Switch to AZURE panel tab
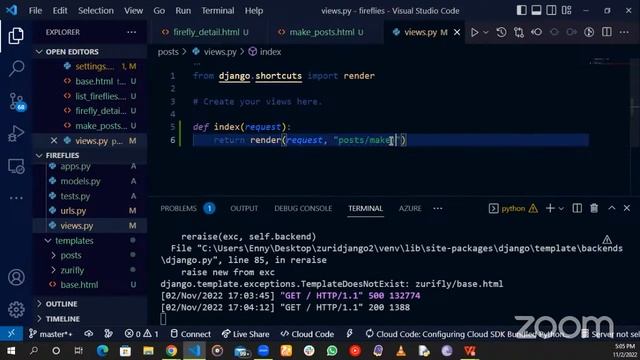 coord(410,209)
